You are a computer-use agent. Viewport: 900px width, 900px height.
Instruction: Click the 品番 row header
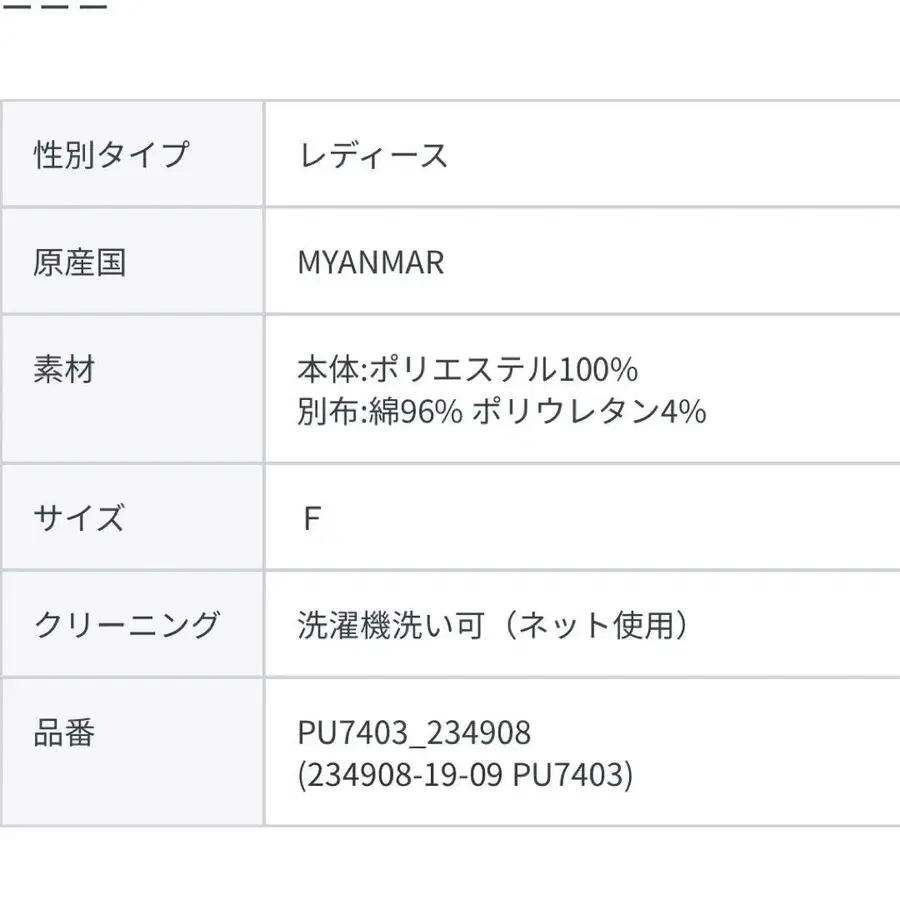133,752
